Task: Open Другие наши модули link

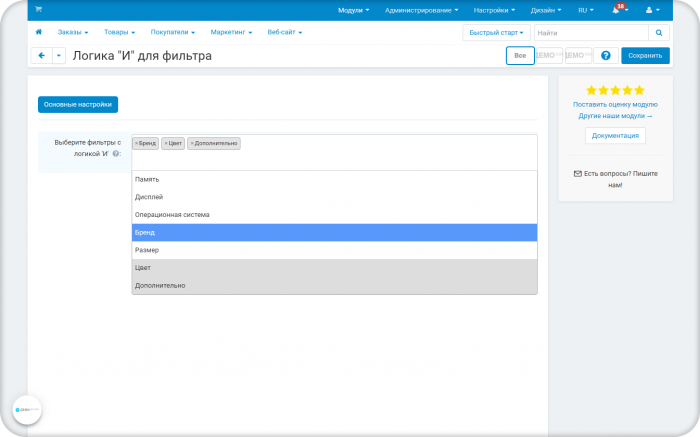Action: tap(615, 116)
